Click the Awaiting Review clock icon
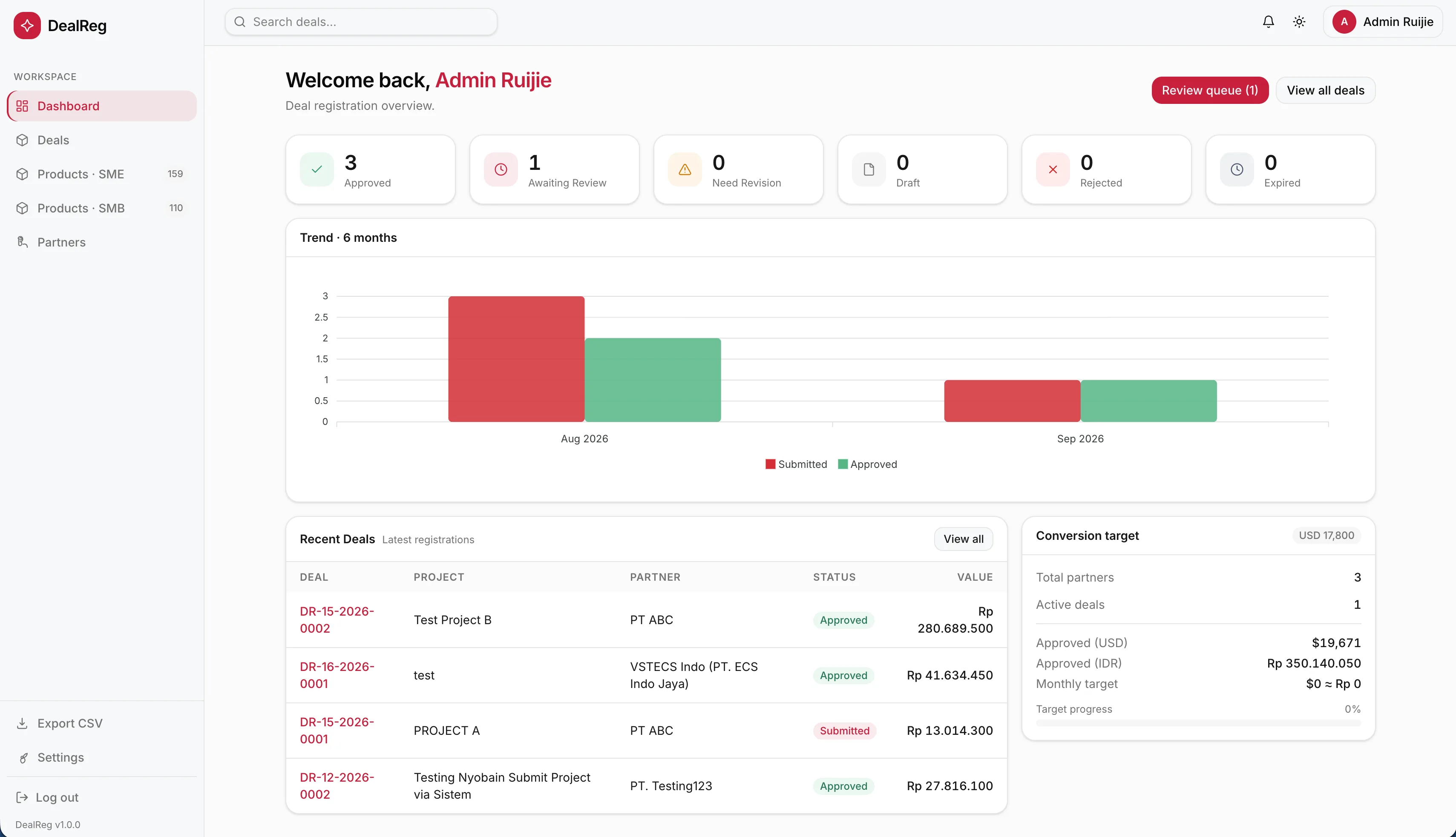Image resolution: width=1456 pixels, height=837 pixels. coord(500,169)
